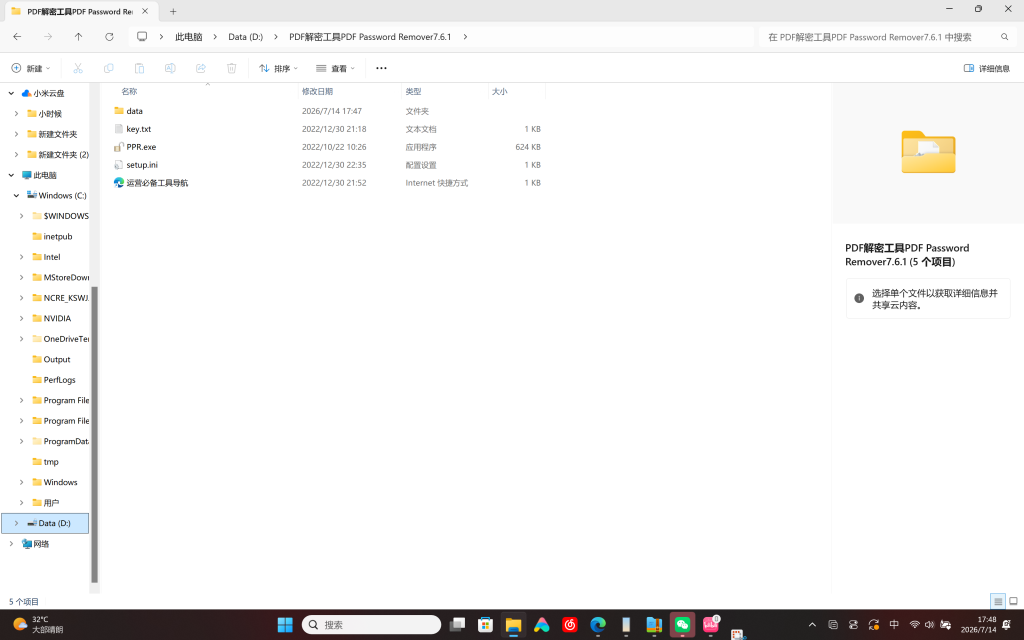Open Microsoft Edge from taskbar
1024x640 pixels.
pyautogui.click(x=598, y=625)
